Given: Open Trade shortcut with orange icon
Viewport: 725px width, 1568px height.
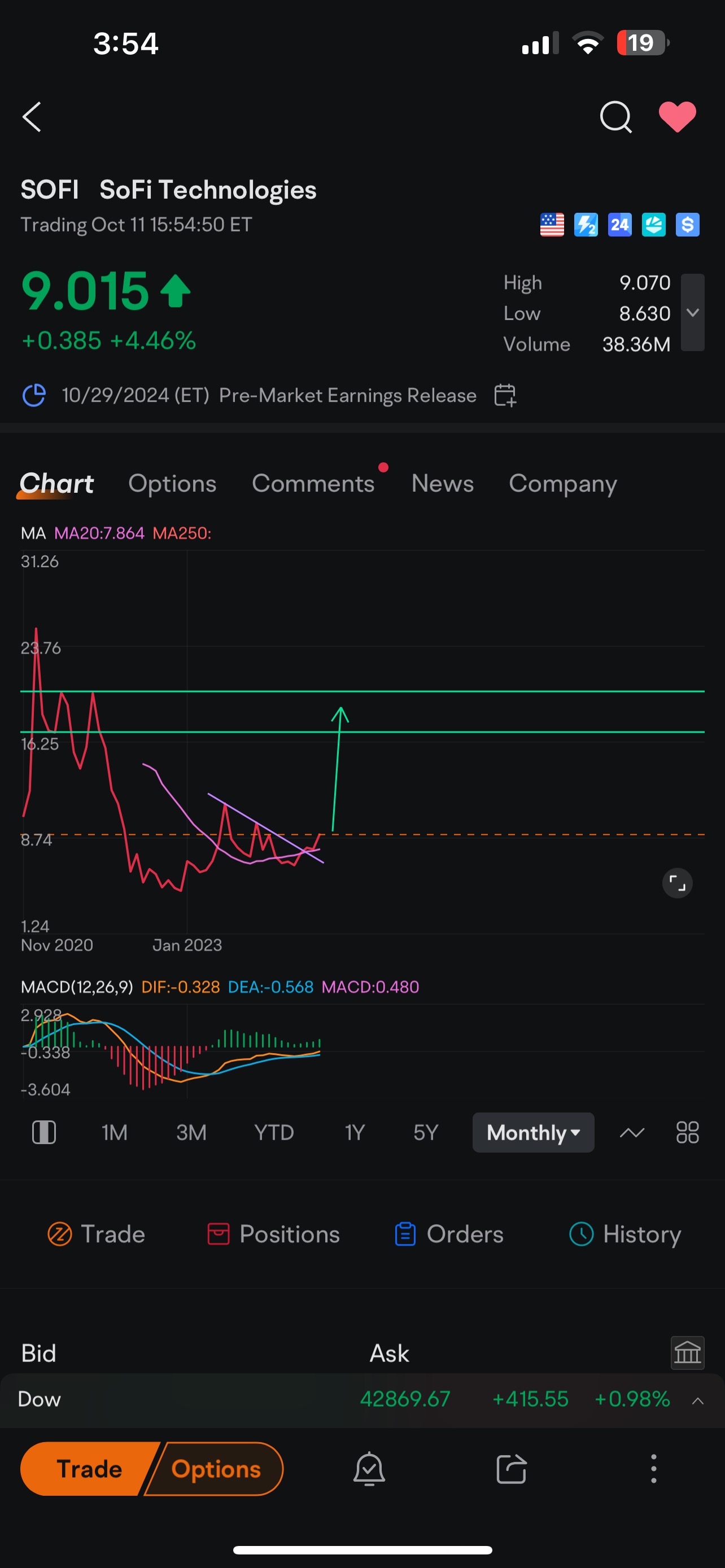Looking at the screenshot, I should click(x=96, y=1234).
